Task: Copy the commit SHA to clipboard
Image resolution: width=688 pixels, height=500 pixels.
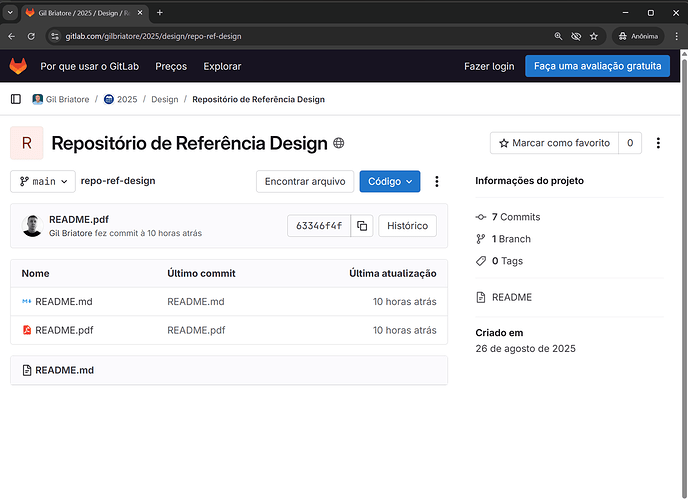Action: pos(362,226)
